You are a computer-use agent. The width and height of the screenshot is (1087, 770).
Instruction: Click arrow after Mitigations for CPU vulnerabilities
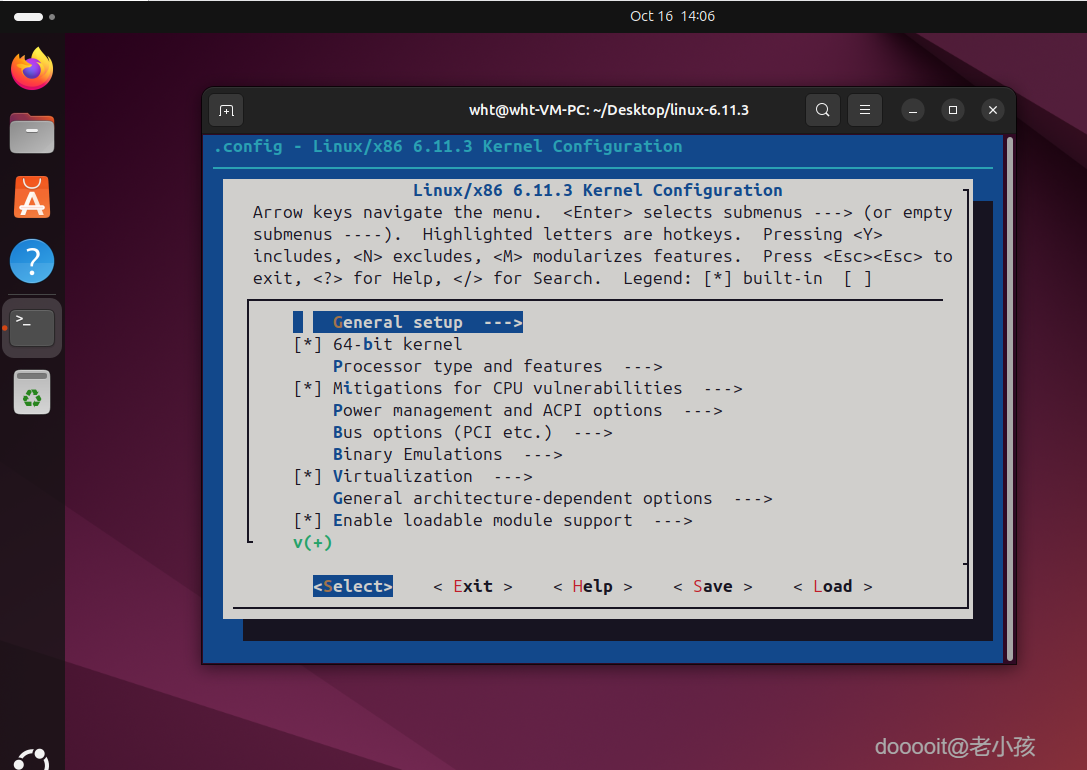pyautogui.click(x=723, y=389)
